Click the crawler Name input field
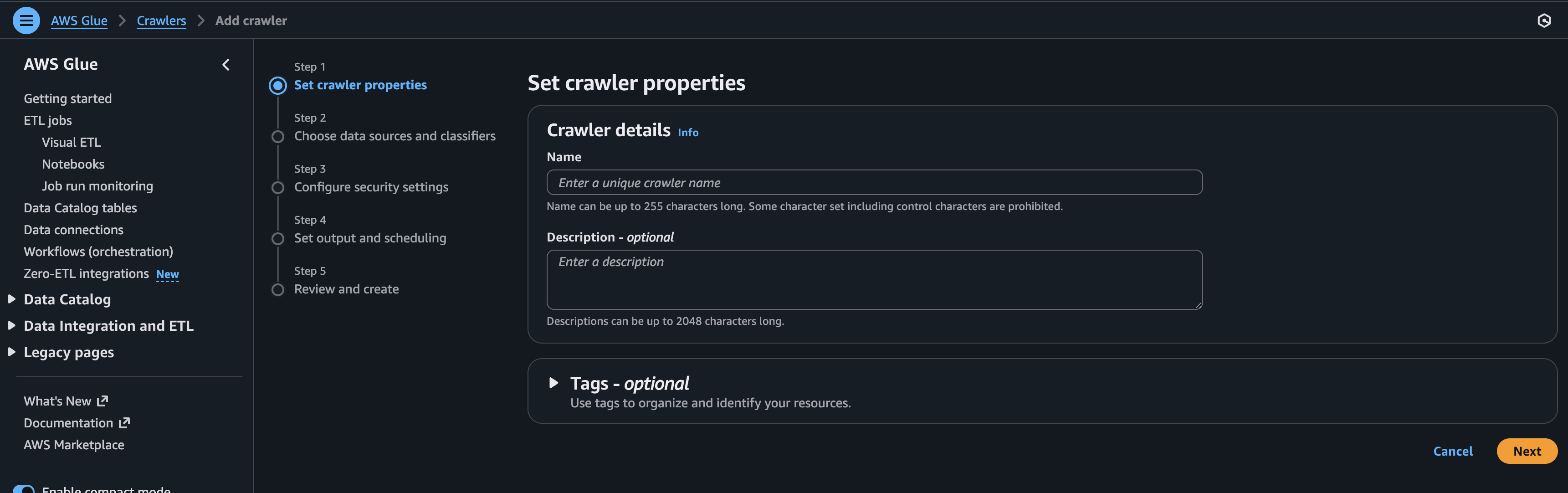 coord(874,183)
